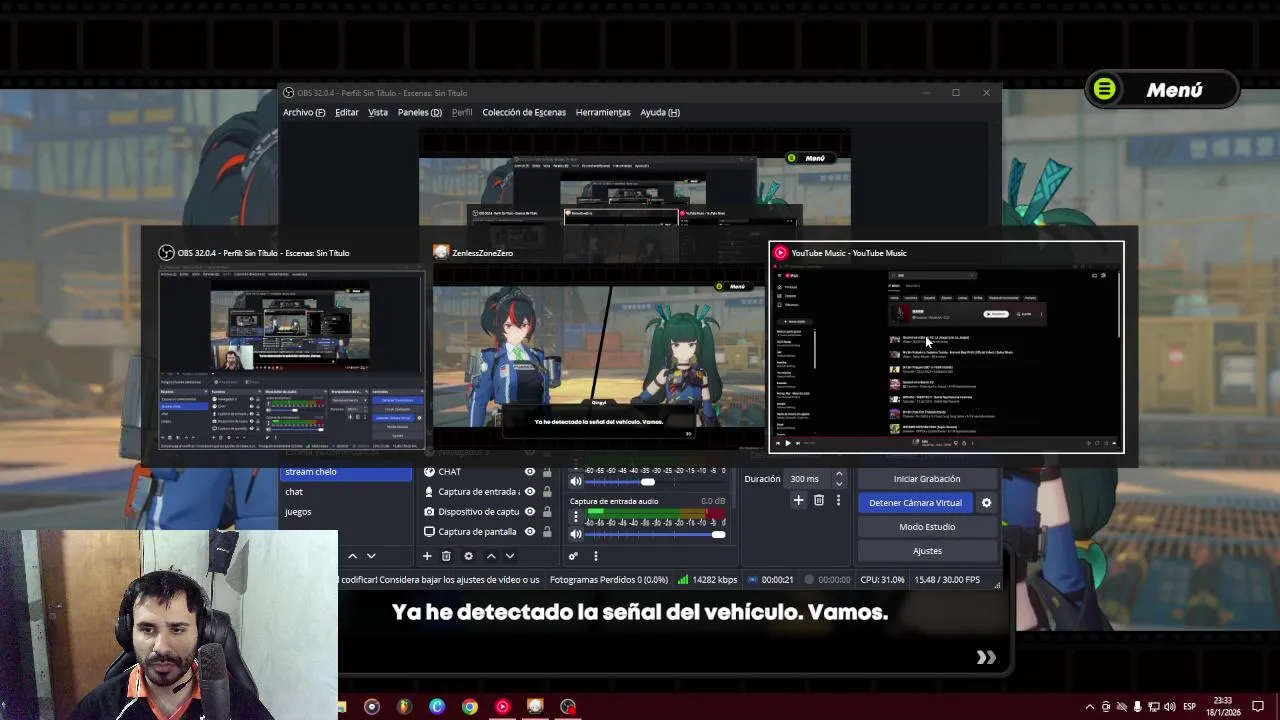Decrease Duración with the down arrow
Image resolution: width=1280 pixels, height=720 pixels.
[x=839, y=484]
